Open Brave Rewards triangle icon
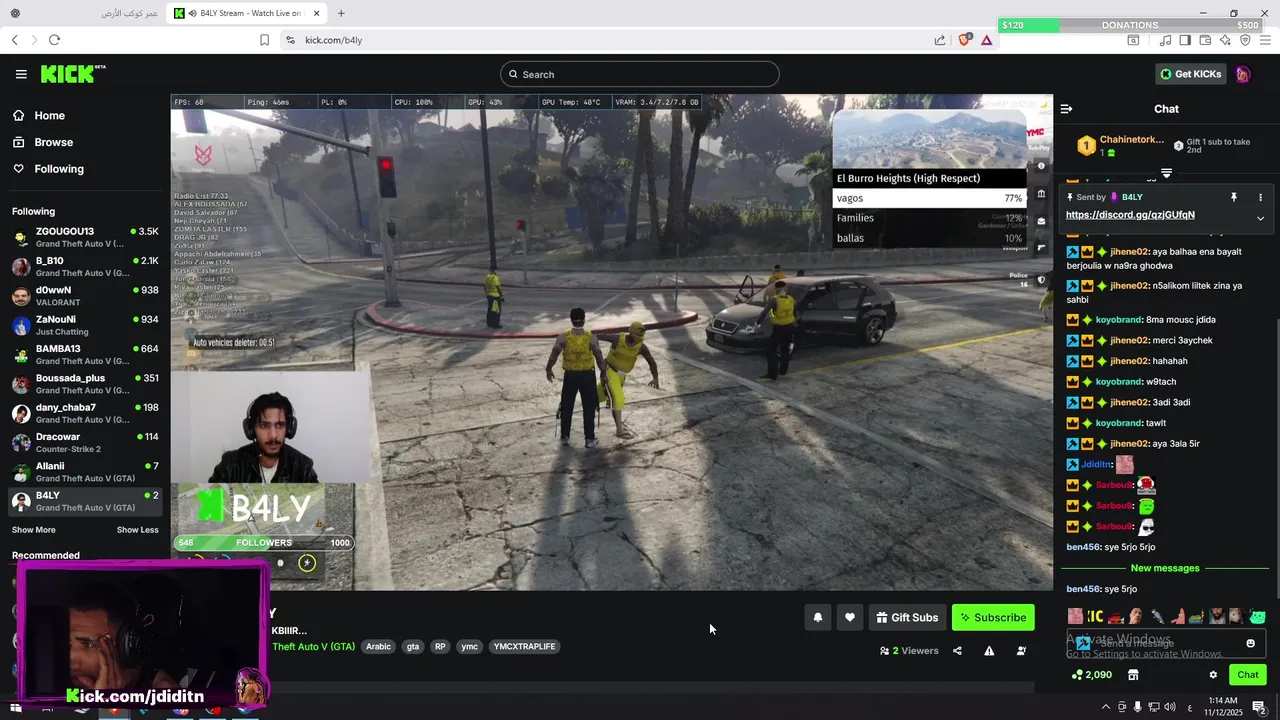Screen dimensions: 1280x720 point(986,40)
